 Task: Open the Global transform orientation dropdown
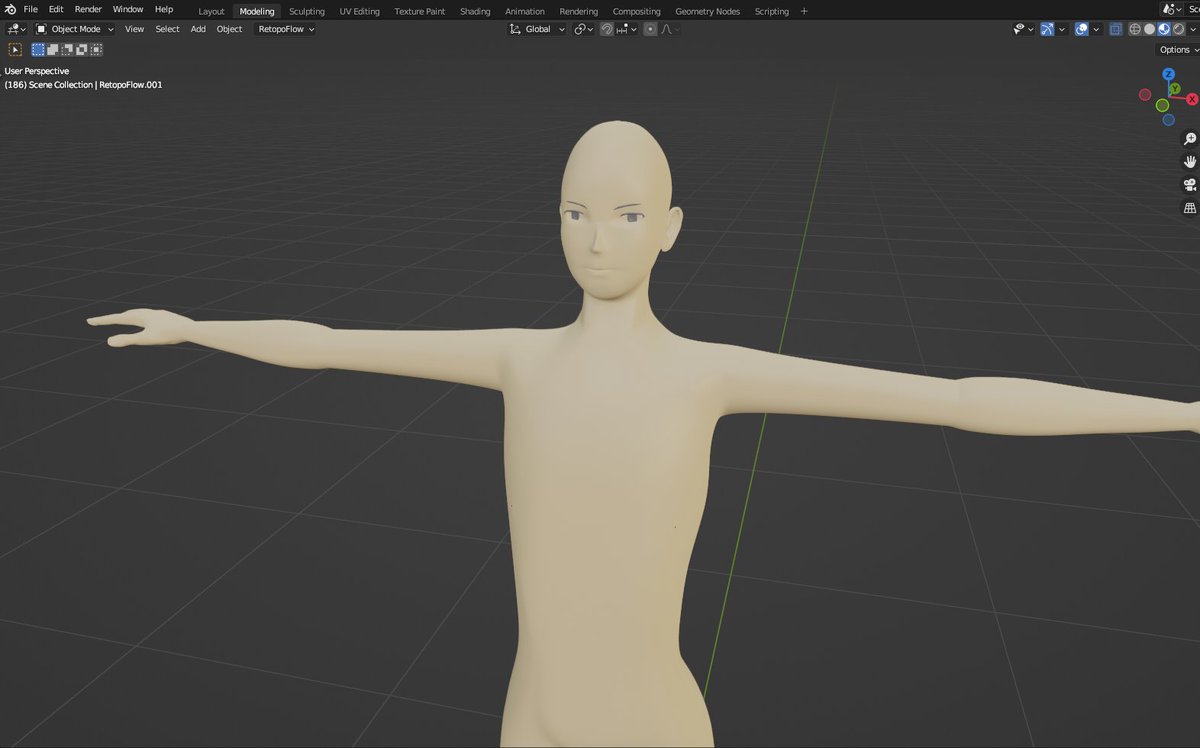tap(538, 29)
